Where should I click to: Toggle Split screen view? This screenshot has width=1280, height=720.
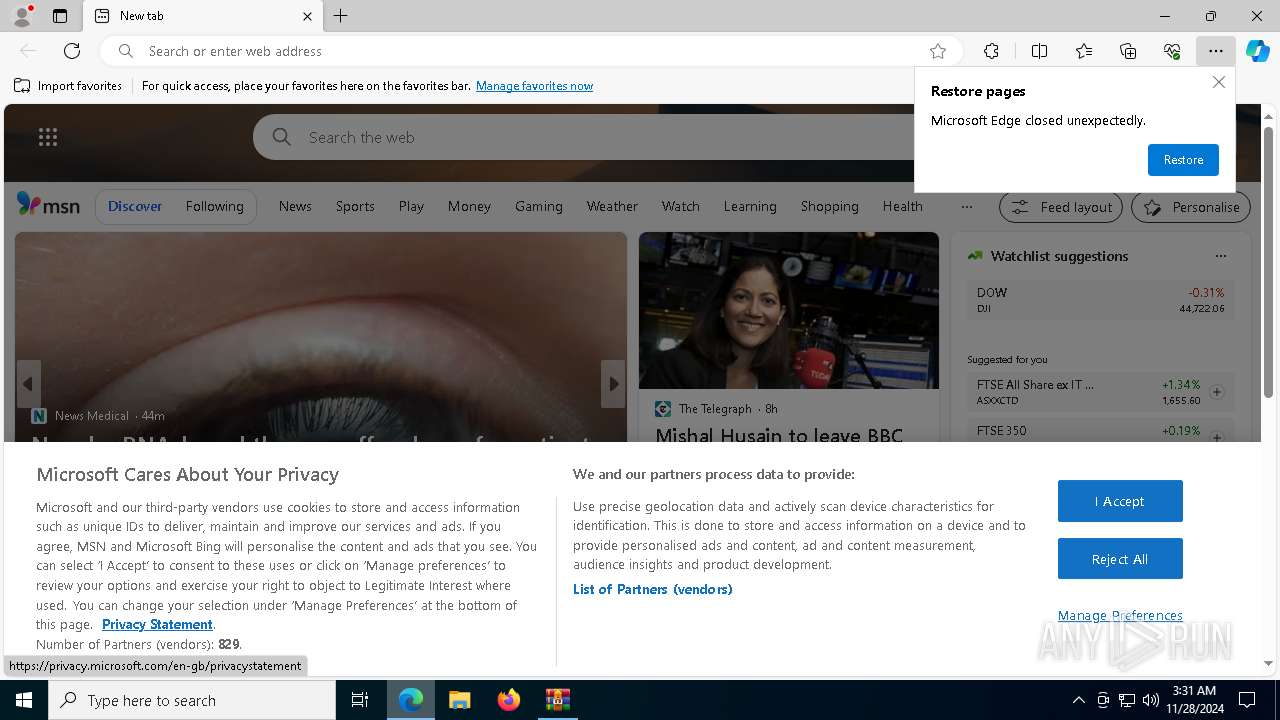[1039, 51]
